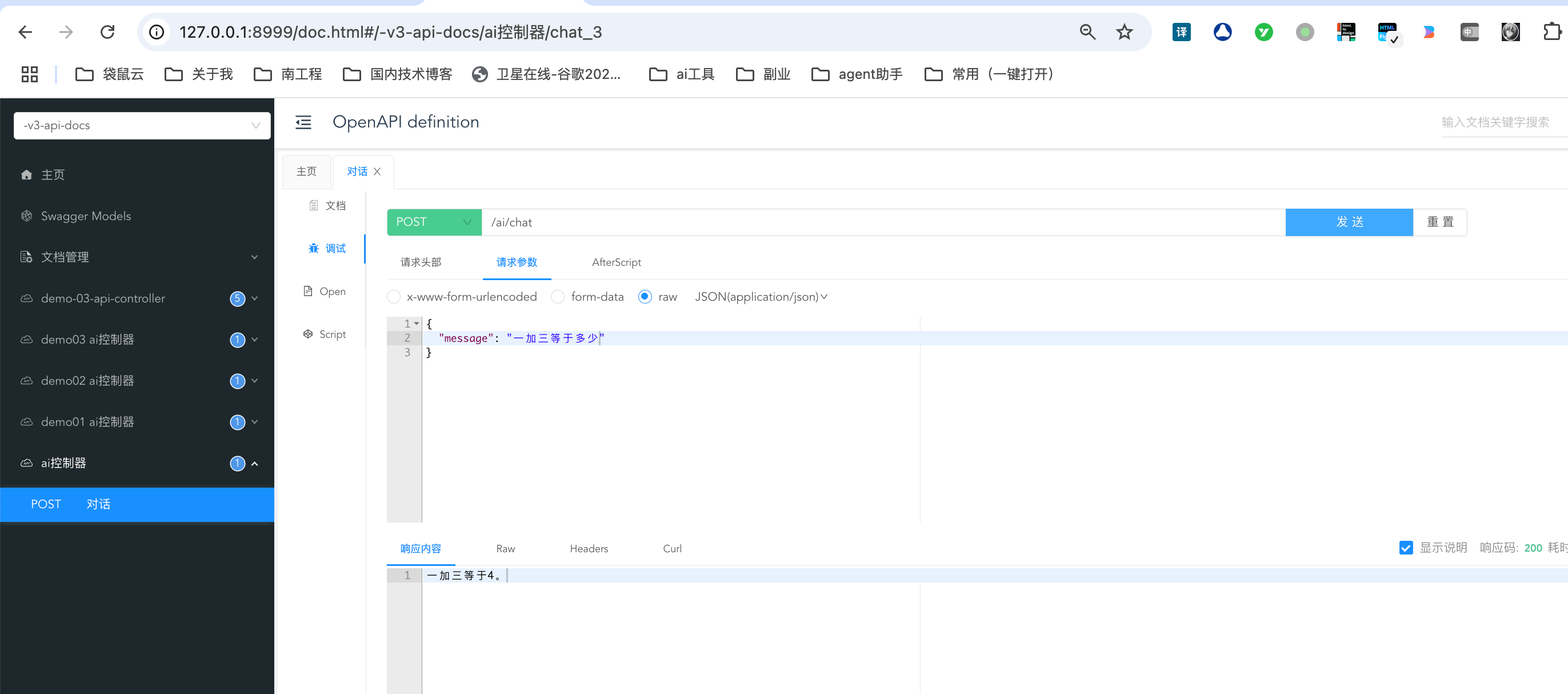Click the 重置 reset button
The height and width of the screenshot is (694, 1568).
[1439, 222]
